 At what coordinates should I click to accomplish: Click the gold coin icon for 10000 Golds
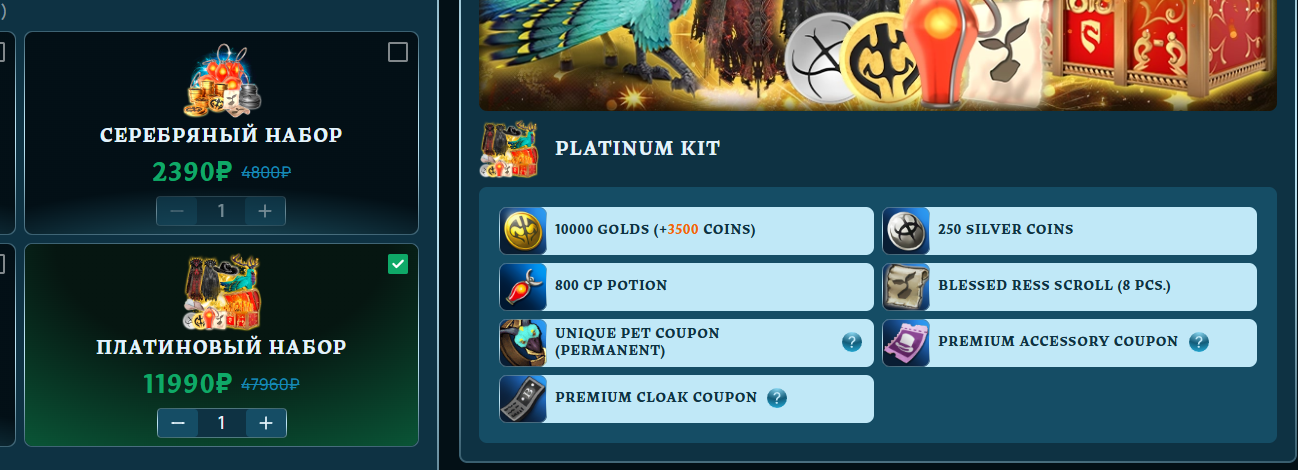pos(523,231)
